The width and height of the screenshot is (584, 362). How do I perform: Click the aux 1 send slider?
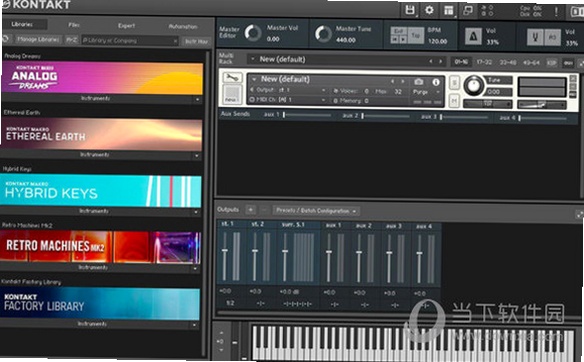(307, 115)
